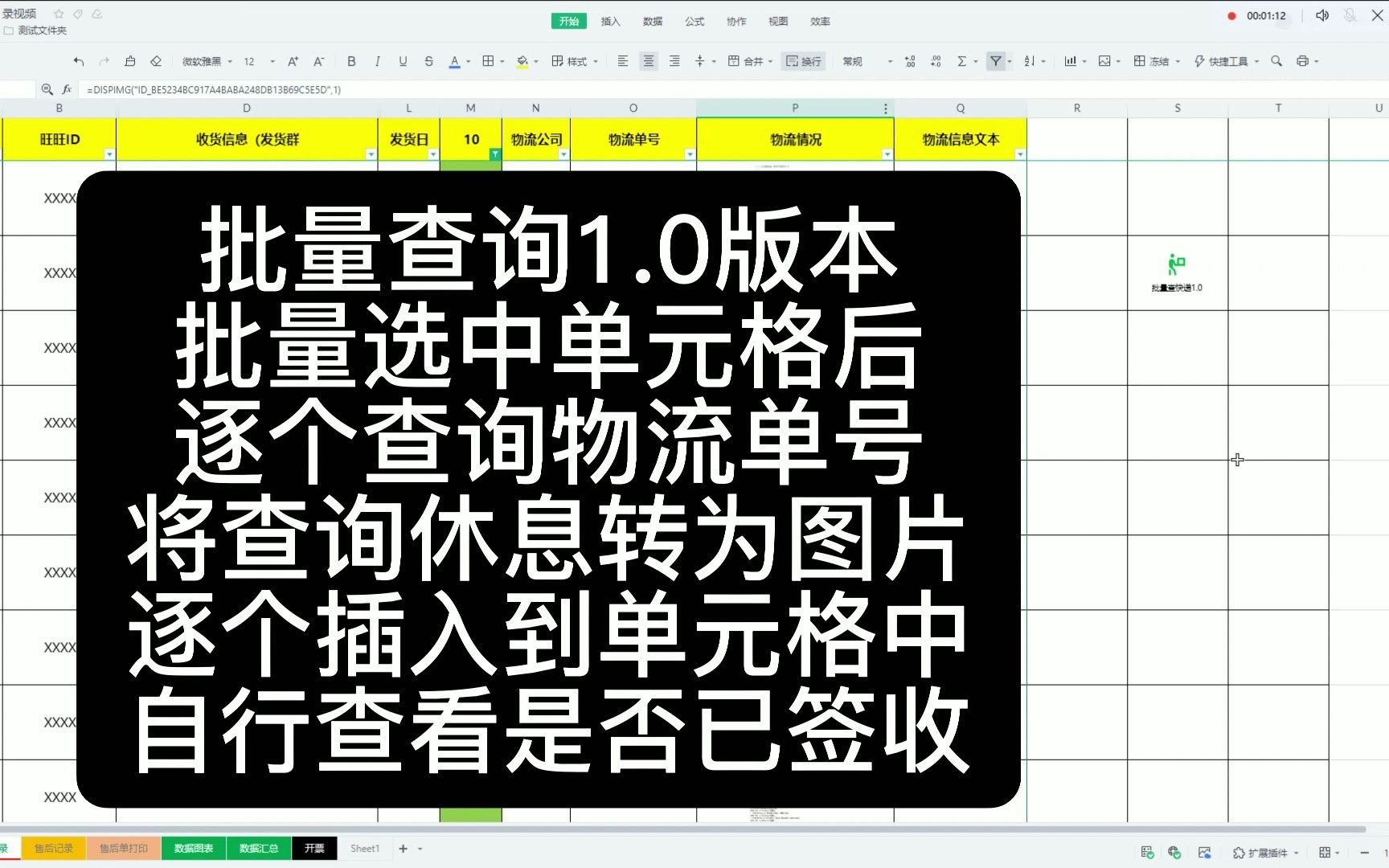
Task: Click the redo arrow icon
Action: pos(104,61)
